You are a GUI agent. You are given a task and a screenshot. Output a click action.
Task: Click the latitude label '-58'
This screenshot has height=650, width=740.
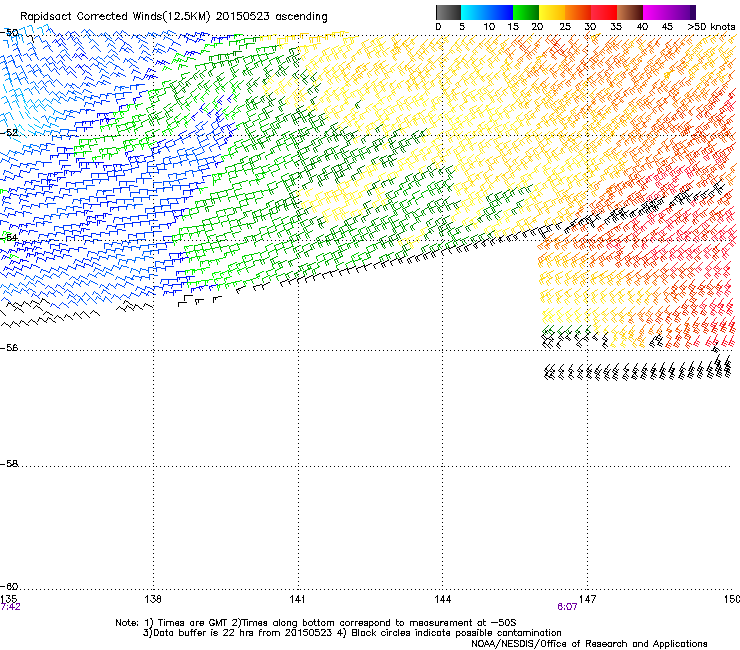pyautogui.click(x=9, y=464)
